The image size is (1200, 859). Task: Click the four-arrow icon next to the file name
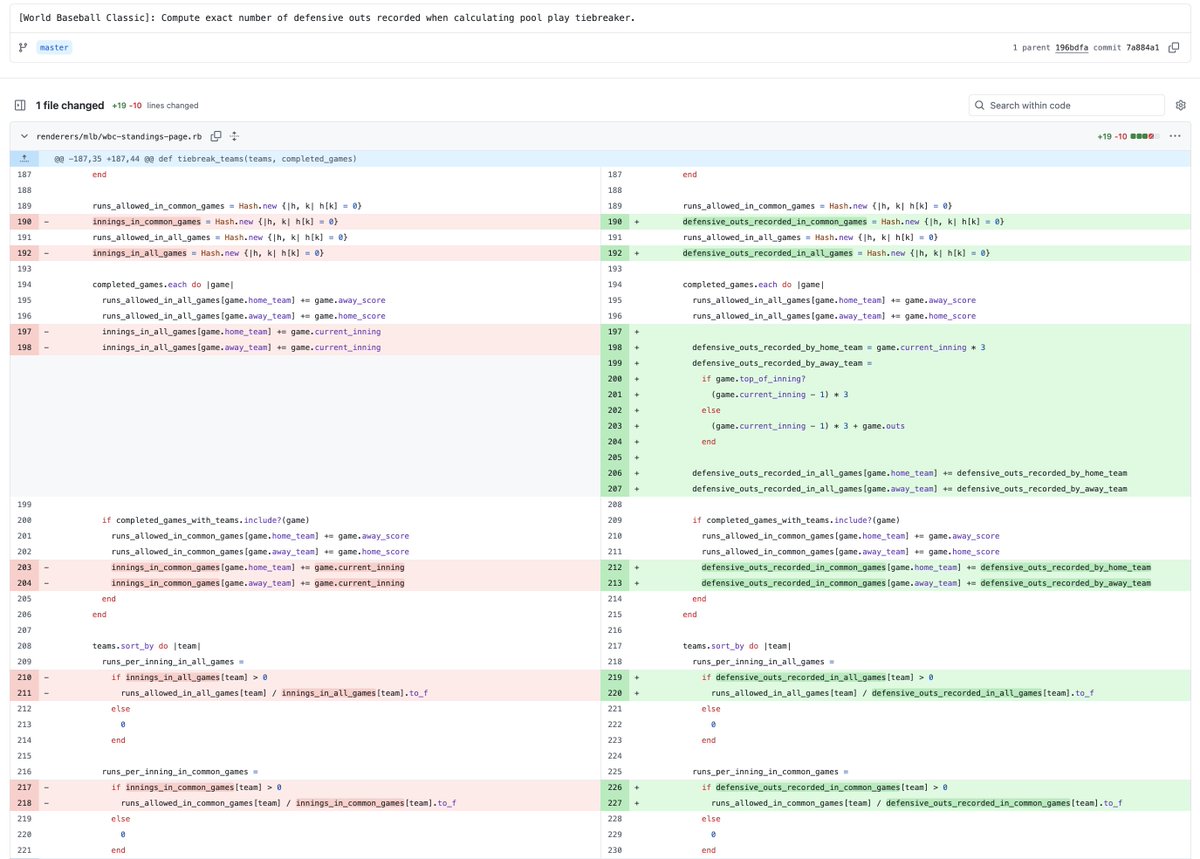click(x=234, y=135)
